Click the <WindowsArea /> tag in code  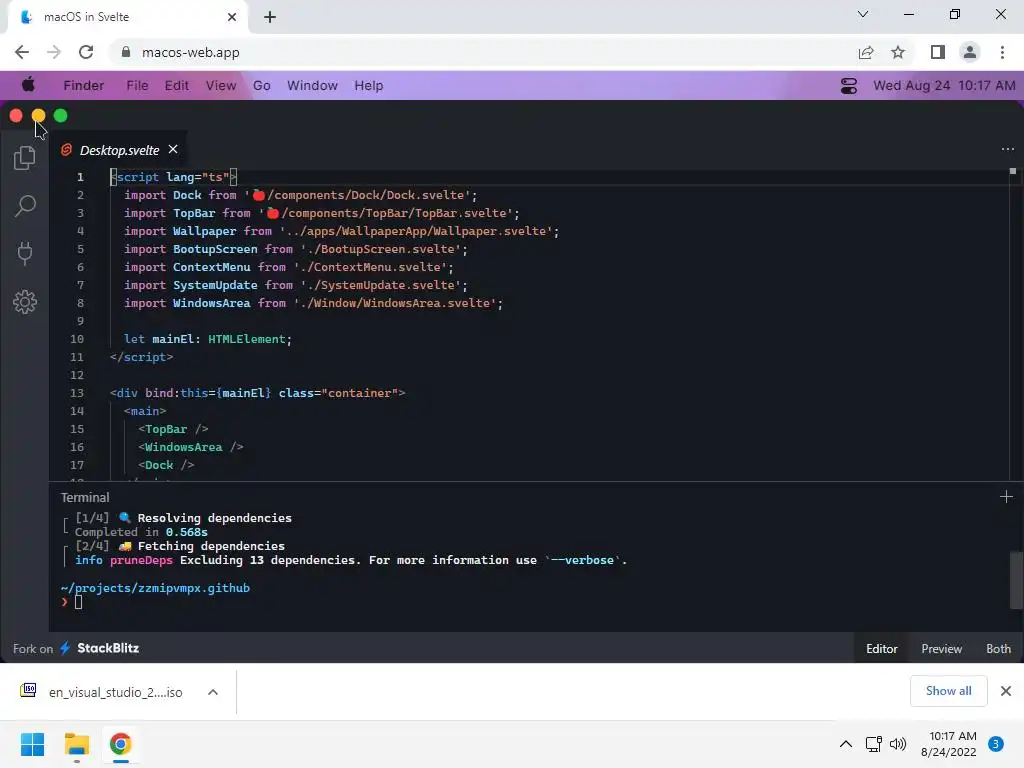pyautogui.click(x=191, y=447)
